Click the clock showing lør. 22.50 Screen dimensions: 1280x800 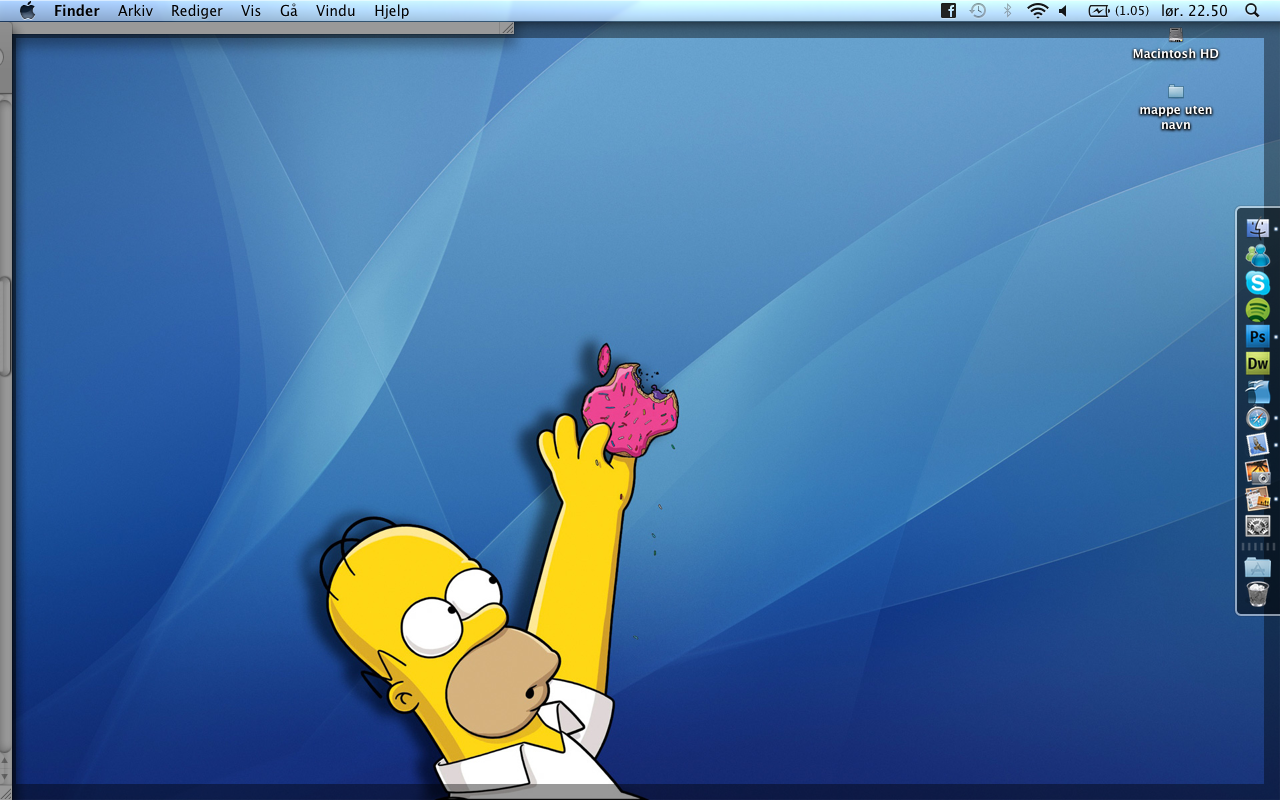pos(1194,11)
